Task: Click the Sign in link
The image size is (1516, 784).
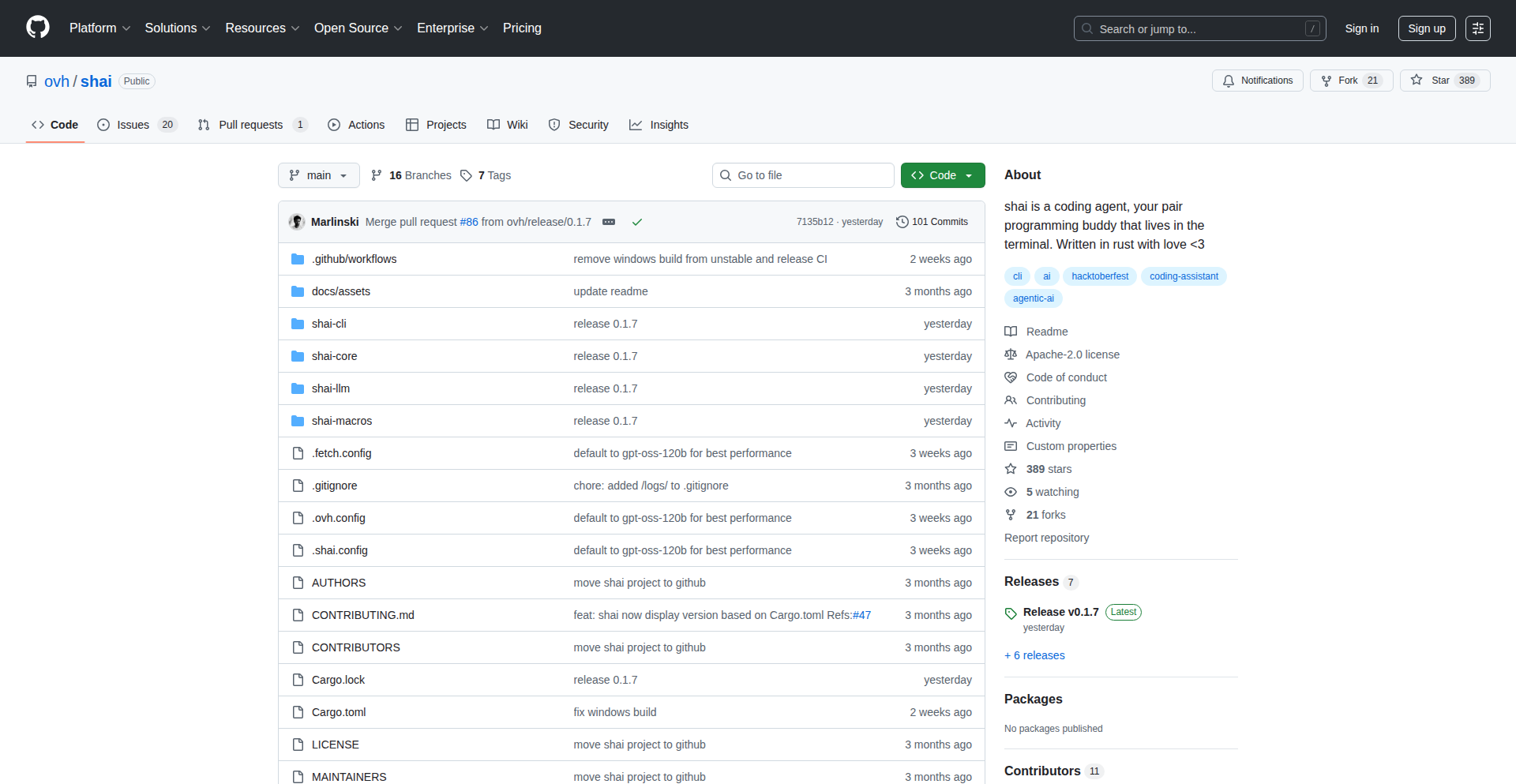Action: (1362, 28)
